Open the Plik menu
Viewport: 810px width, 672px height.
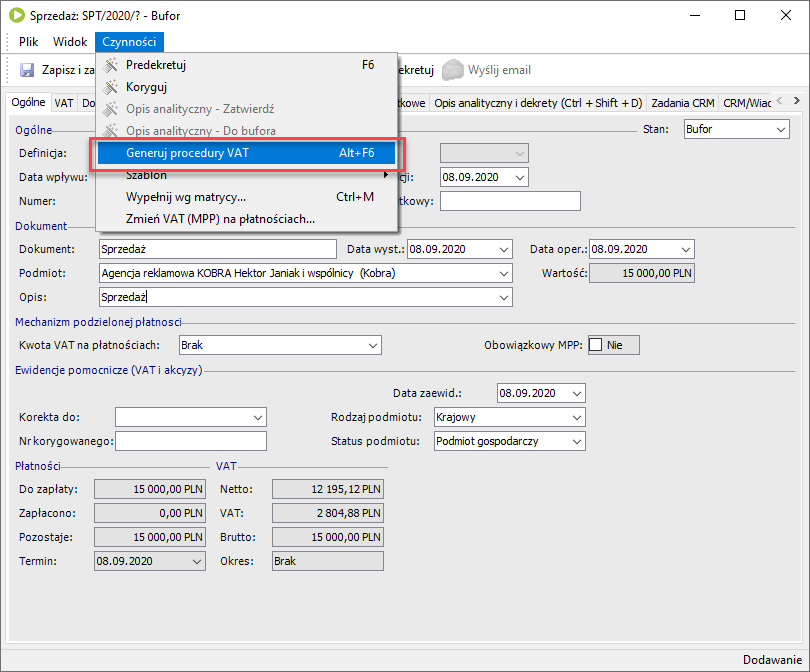point(28,42)
